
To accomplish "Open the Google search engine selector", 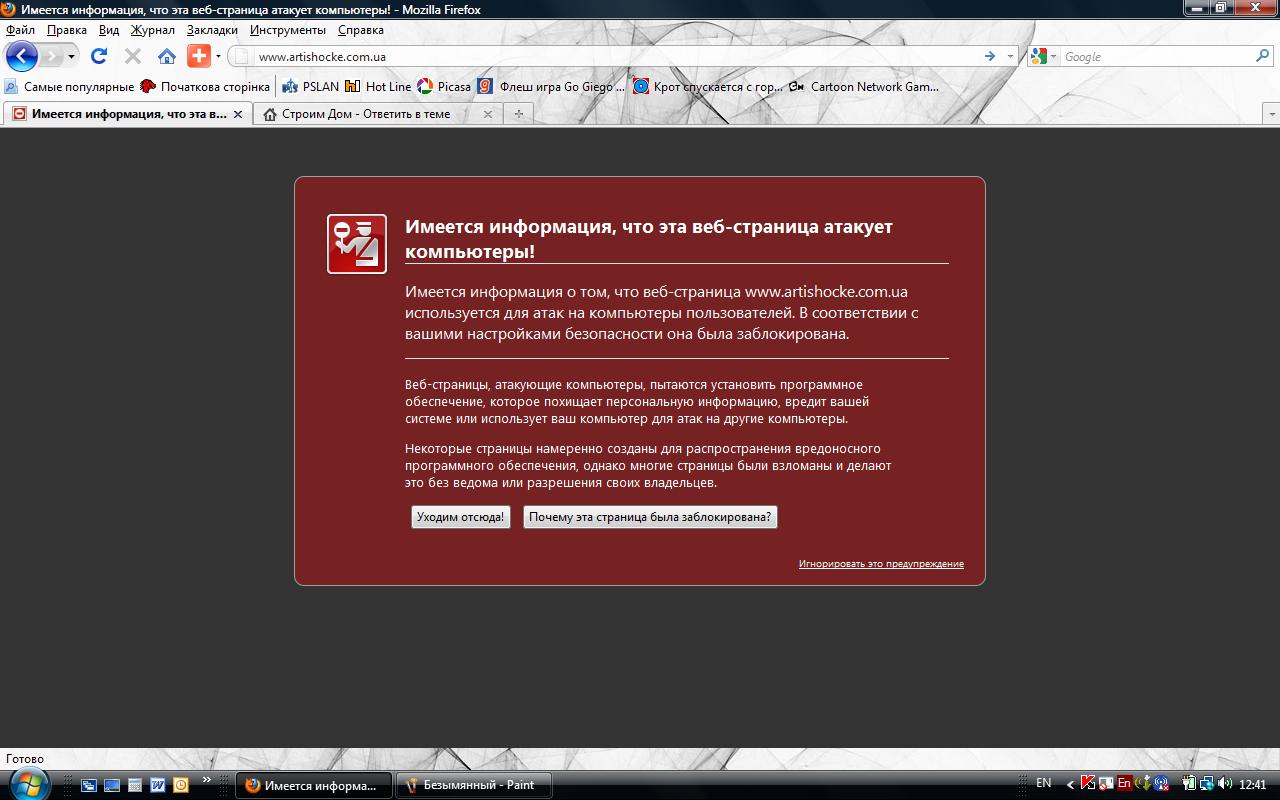I will click(1044, 57).
